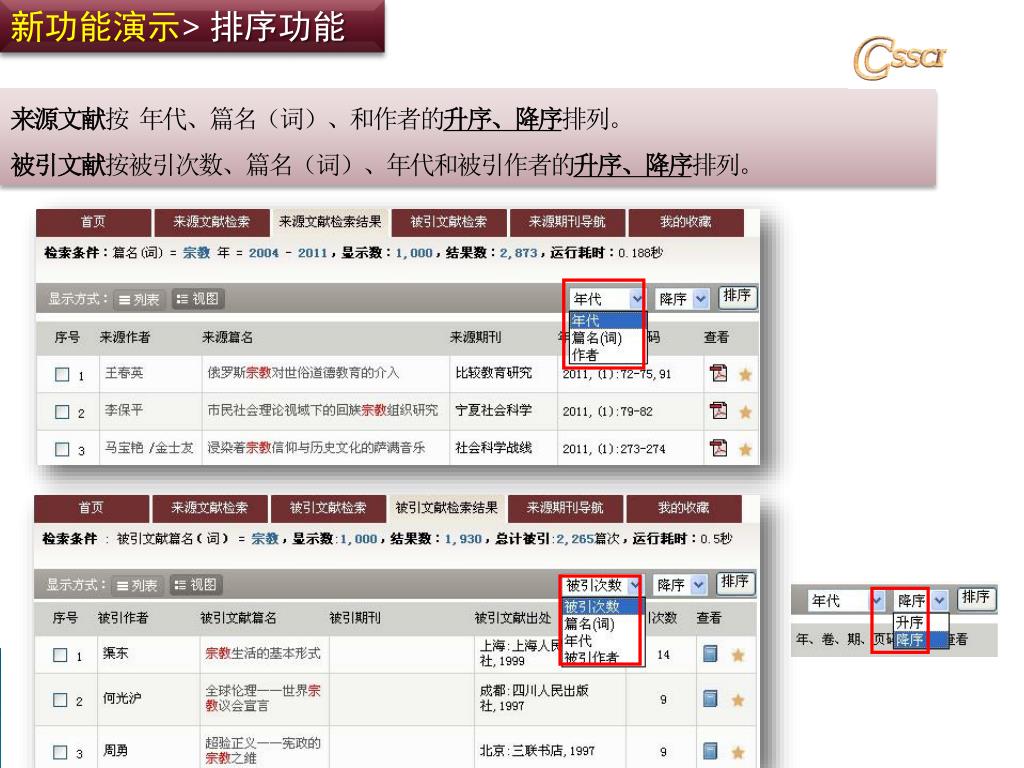Open 我的收藏 tab in top panel
The width and height of the screenshot is (1024, 768).
click(x=685, y=222)
